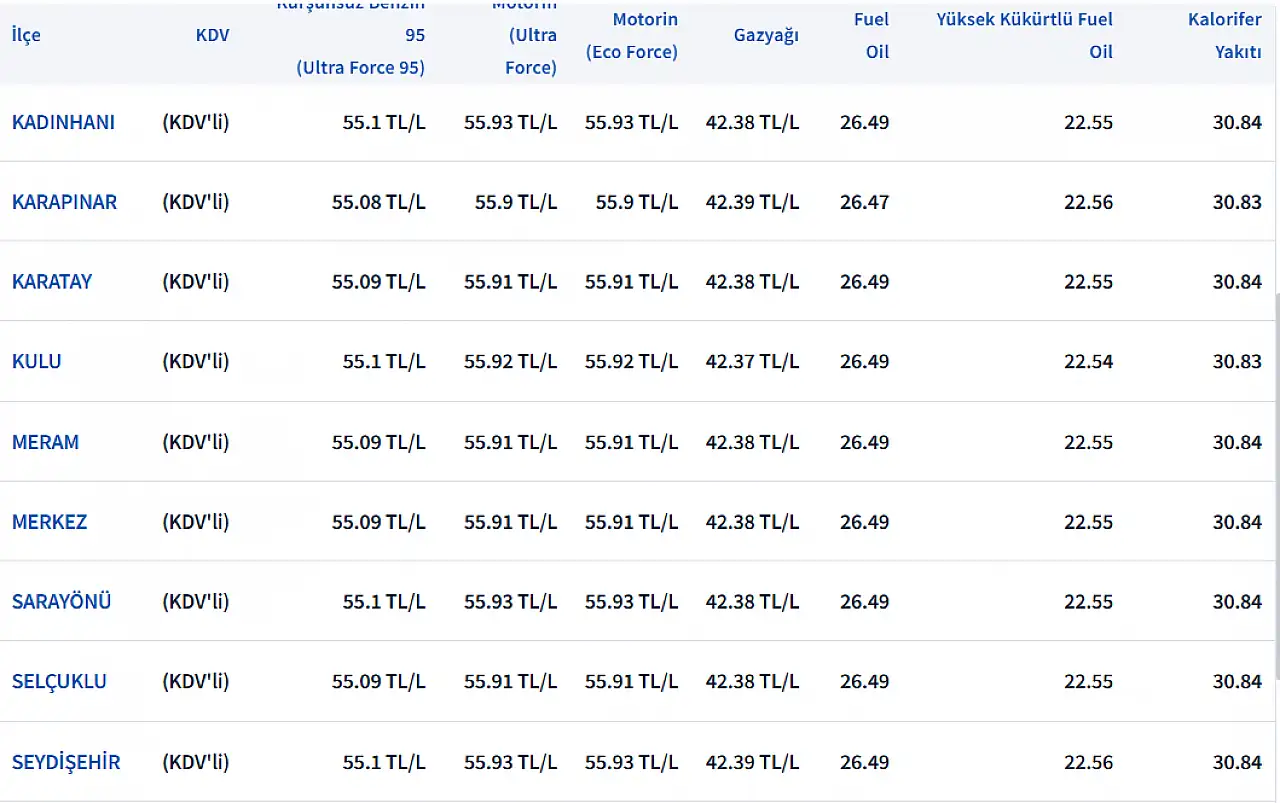The width and height of the screenshot is (1280, 803).
Task: Click KARAPINAR's Fuel Oil value 26.47
Action: [x=864, y=202]
